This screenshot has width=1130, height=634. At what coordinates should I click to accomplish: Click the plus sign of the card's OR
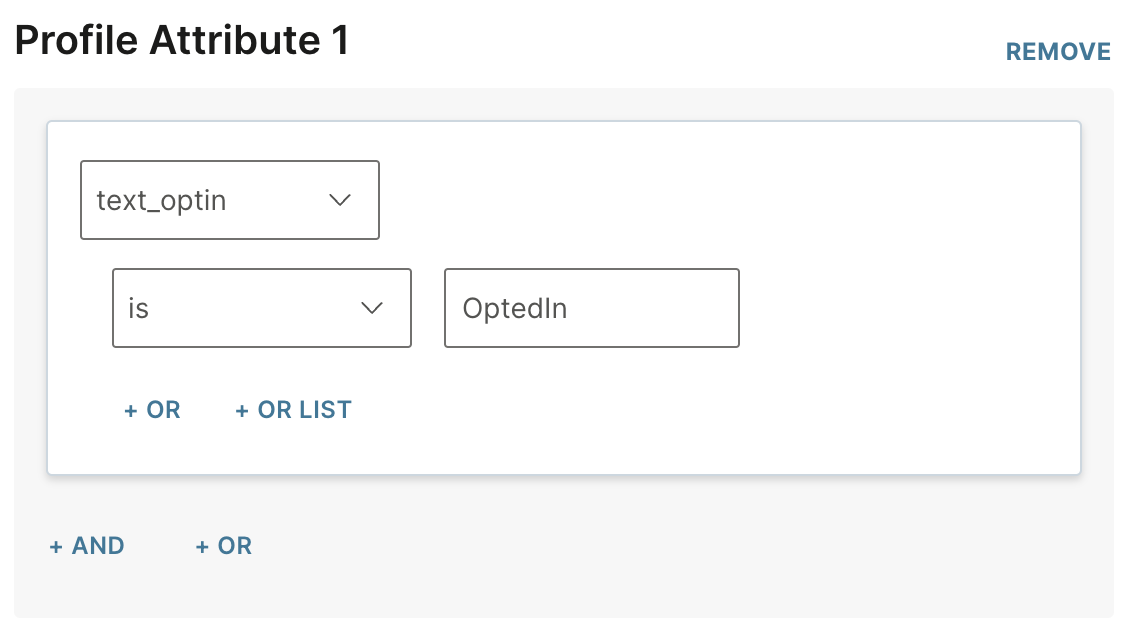130,410
